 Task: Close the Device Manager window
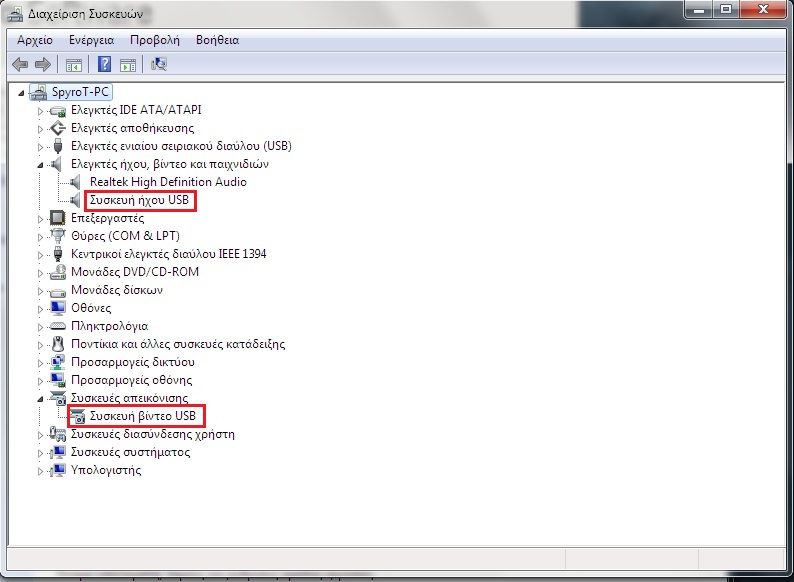coord(764,10)
